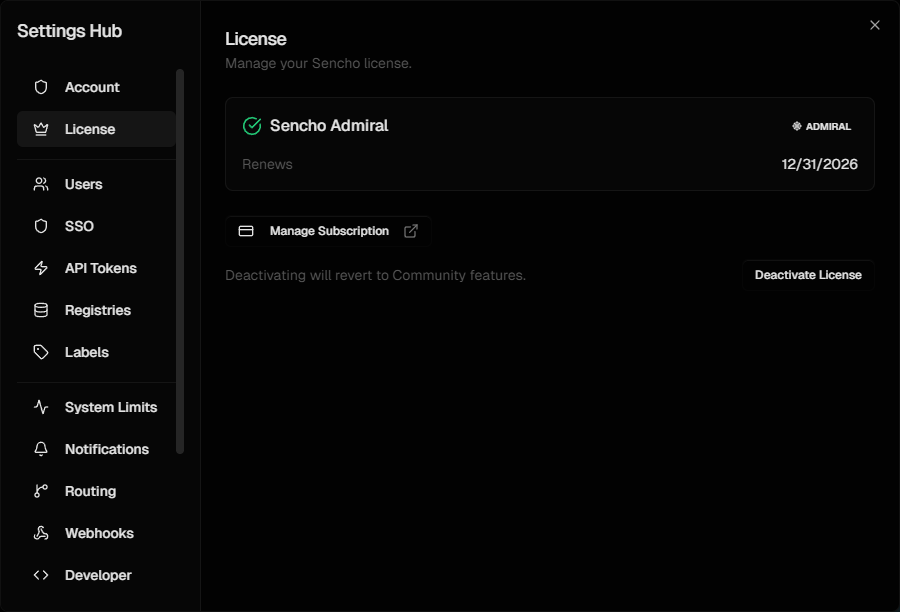Click the SSO shield icon
900x612 pixels.
(41, 226)
